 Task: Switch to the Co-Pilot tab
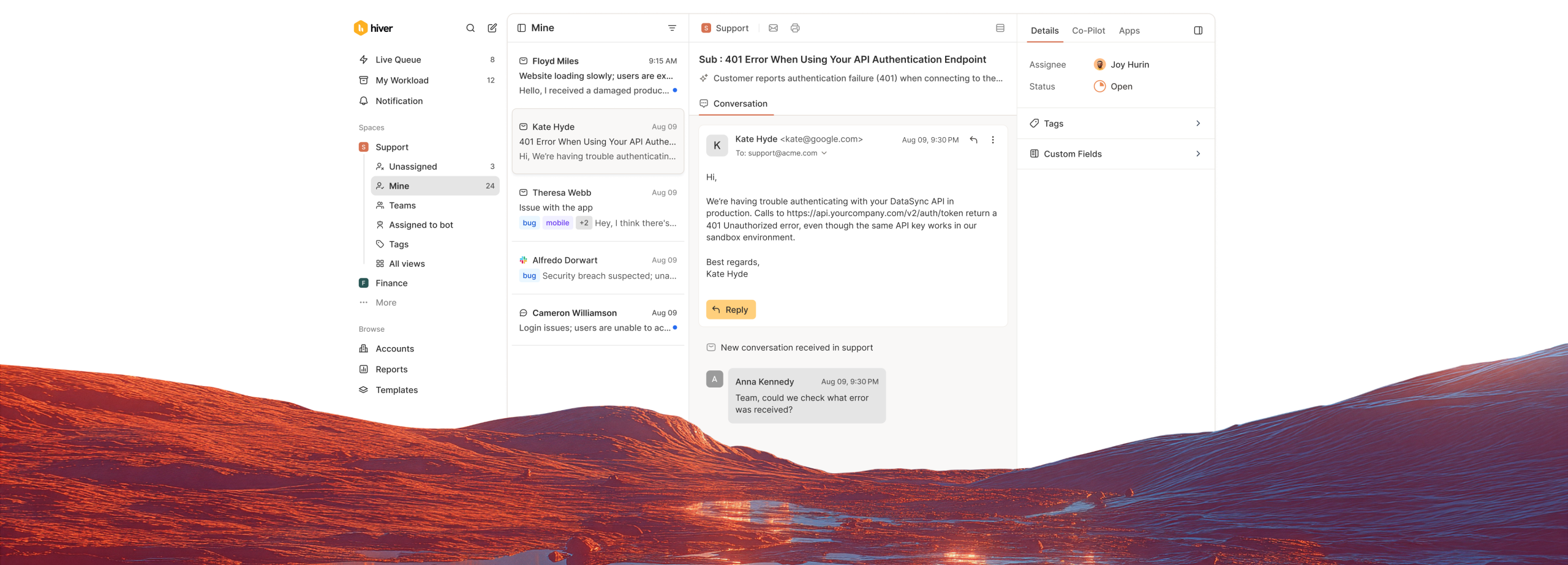(1088, 31)
